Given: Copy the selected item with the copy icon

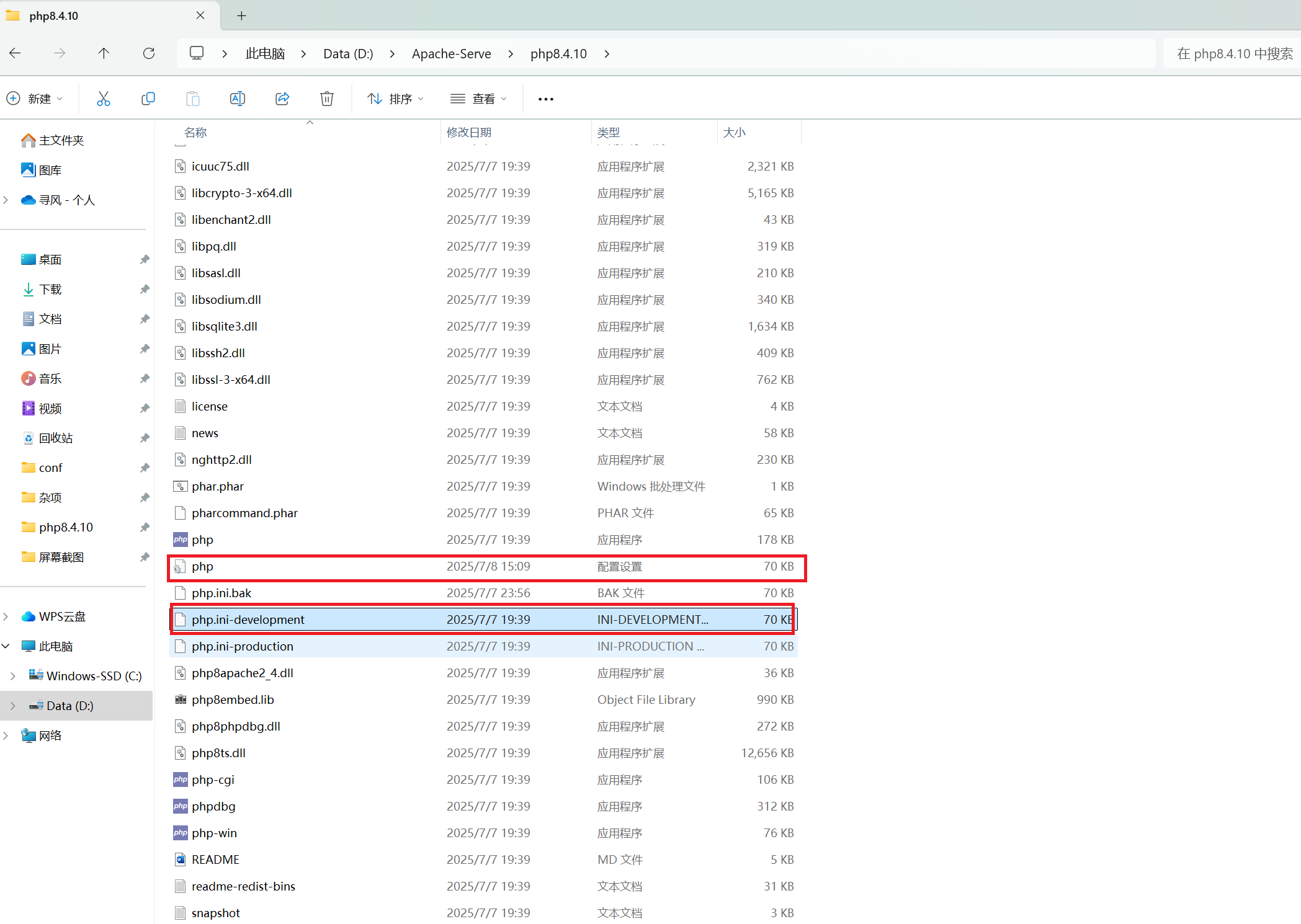Looking at the screenshot, I should point(148,98).
